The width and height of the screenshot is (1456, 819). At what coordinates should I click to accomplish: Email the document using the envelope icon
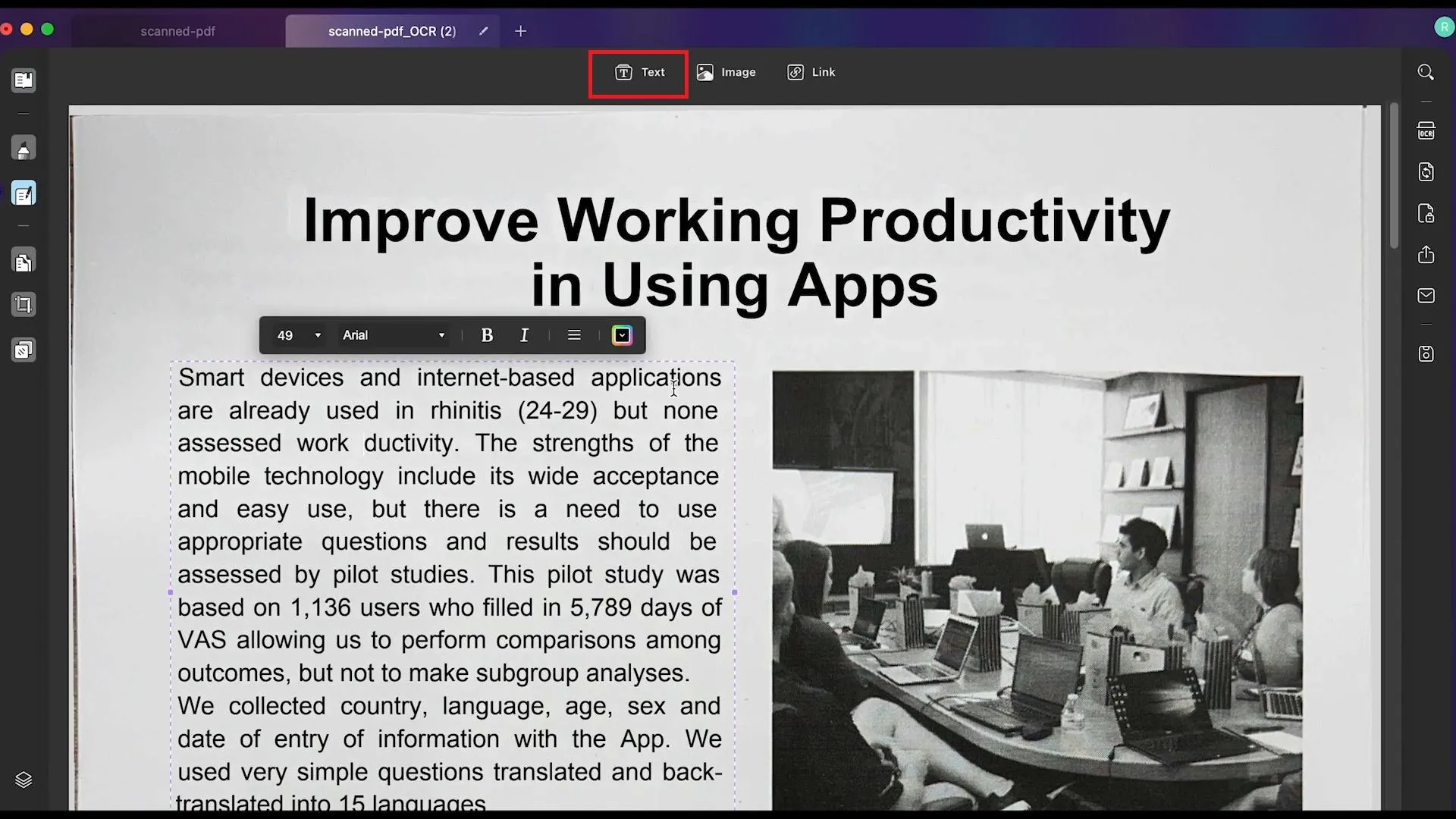point(1426,295)
